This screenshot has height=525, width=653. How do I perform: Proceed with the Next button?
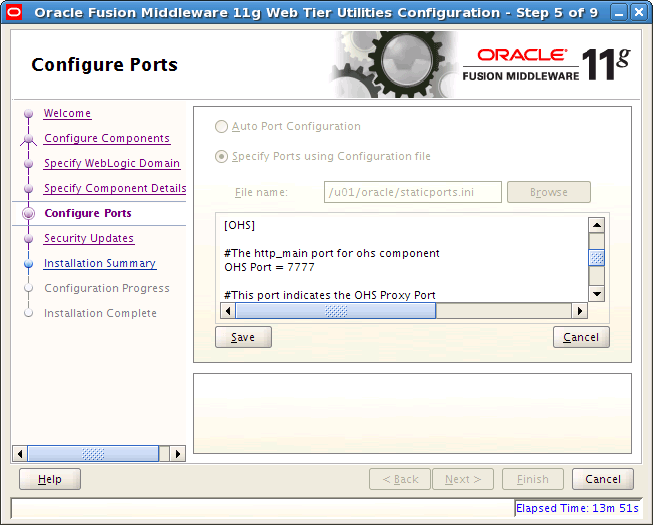(x=463, y=479)
